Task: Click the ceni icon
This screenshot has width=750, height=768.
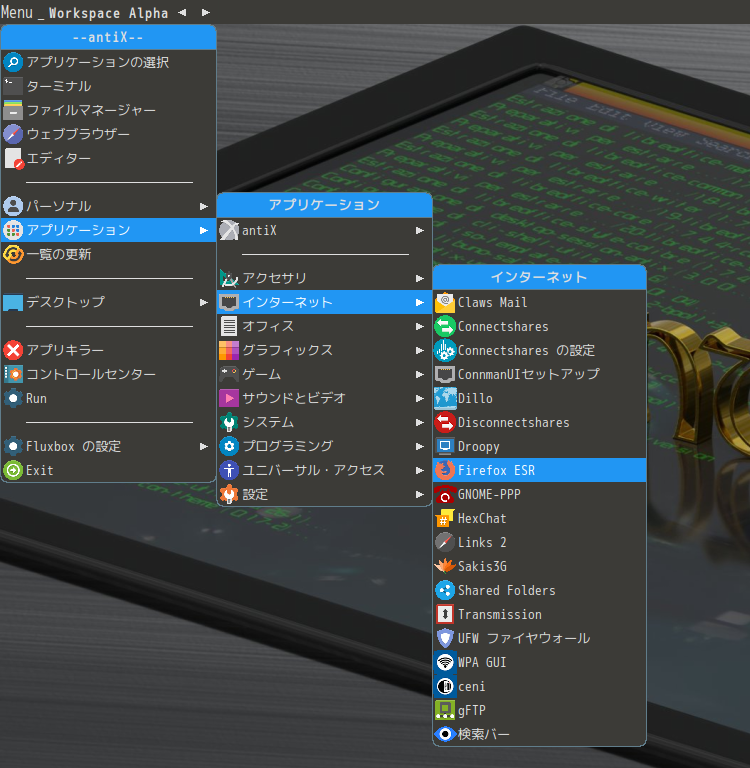Action: click(x=445, y=686)
